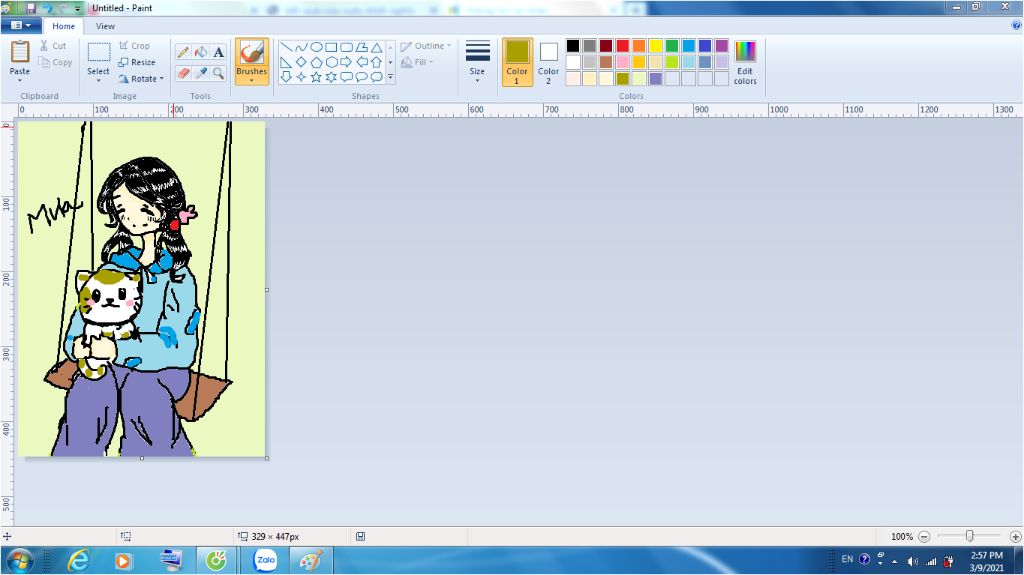Open the Brushes dropdown arrow

pyautogui.click(x=251, y=80)
